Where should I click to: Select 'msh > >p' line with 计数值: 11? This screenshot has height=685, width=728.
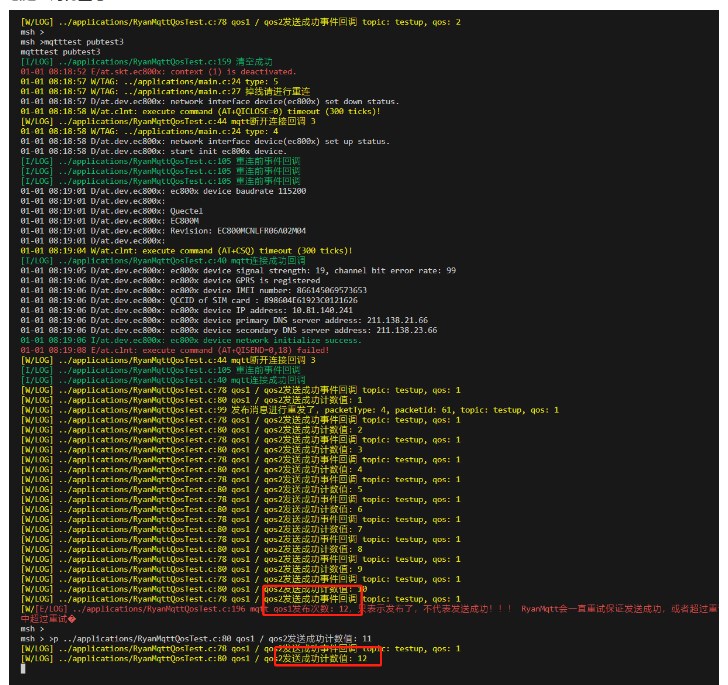point(196,639)
